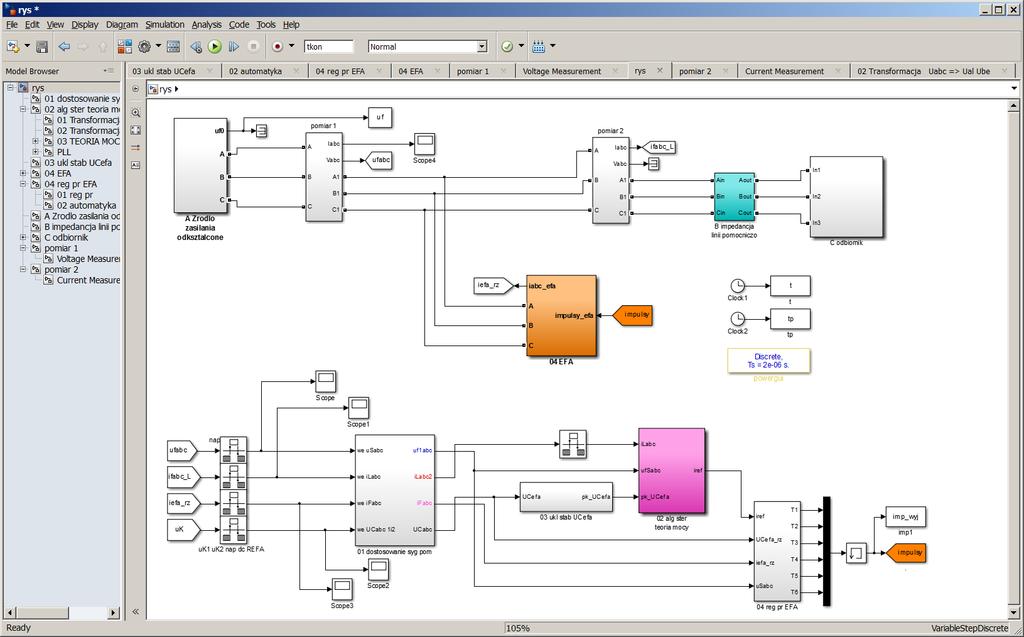Screen dimensions: 1024x637
Task: Open the Record options dropdown arrow
Action: (x=291, y=46)
